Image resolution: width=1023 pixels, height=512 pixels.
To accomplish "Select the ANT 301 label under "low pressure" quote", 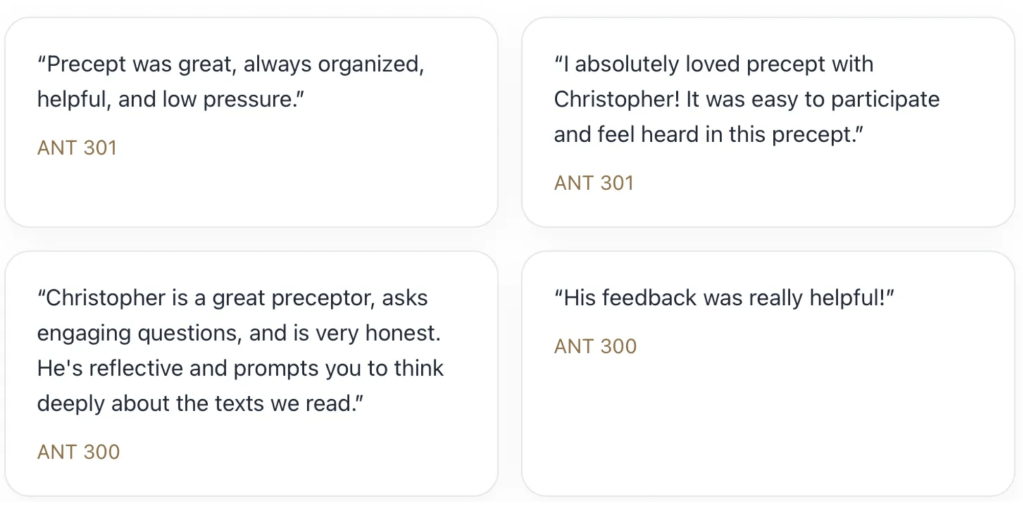I will point(77,148).
